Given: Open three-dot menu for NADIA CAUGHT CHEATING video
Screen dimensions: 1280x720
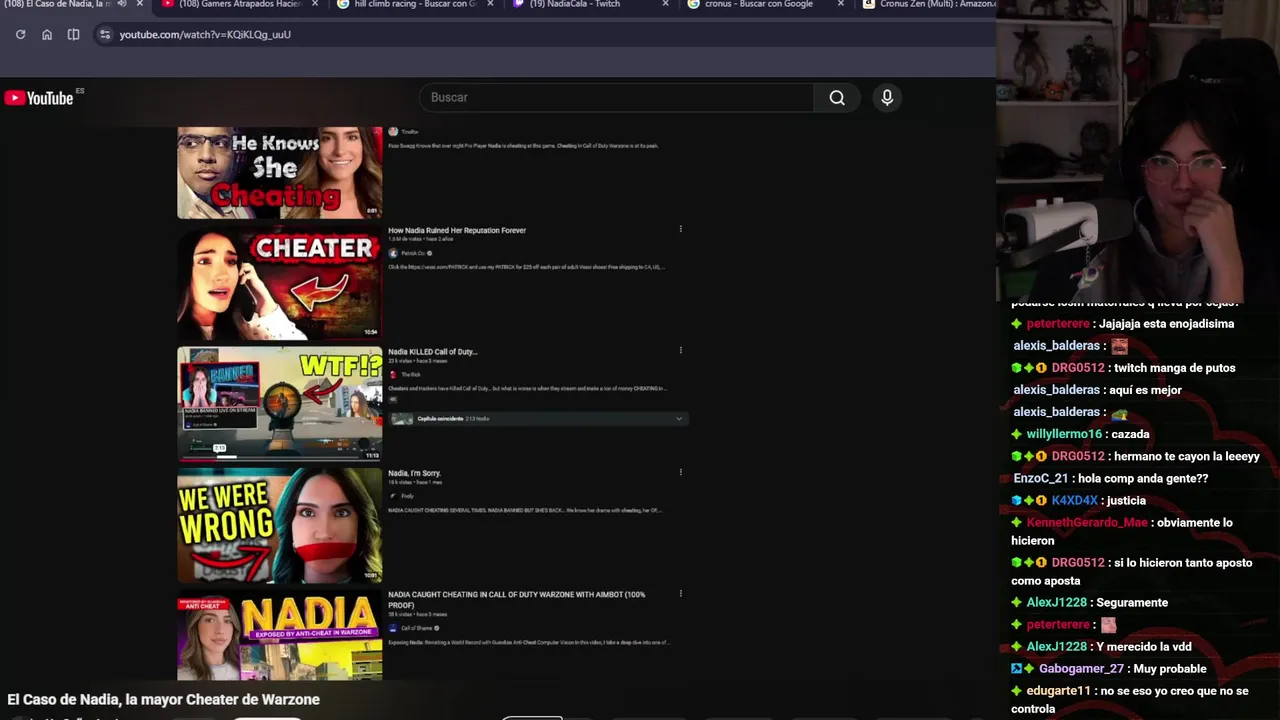Looking at the screenshot, I should point(680,593).
